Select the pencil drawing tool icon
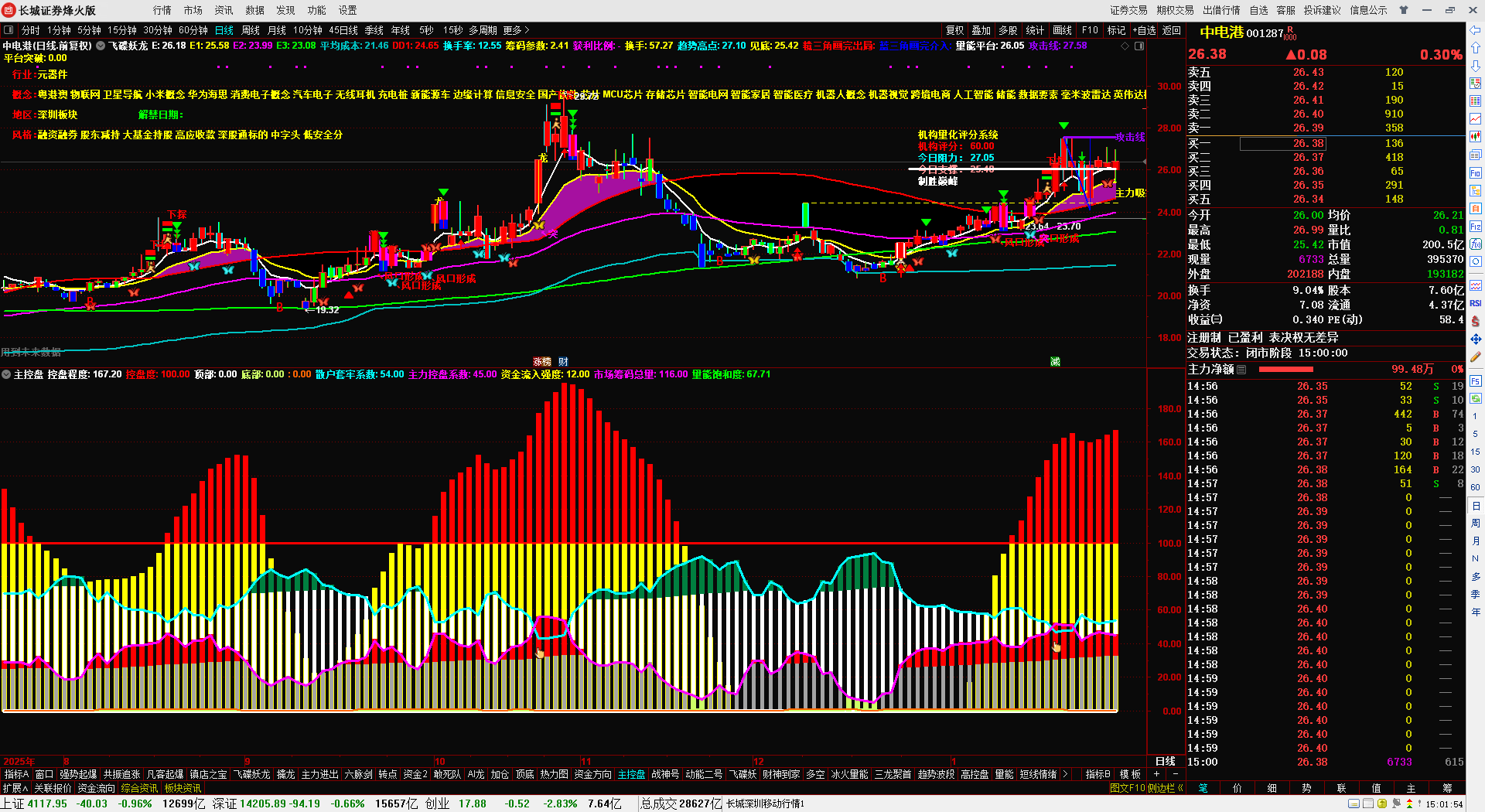 [1476, 357]
